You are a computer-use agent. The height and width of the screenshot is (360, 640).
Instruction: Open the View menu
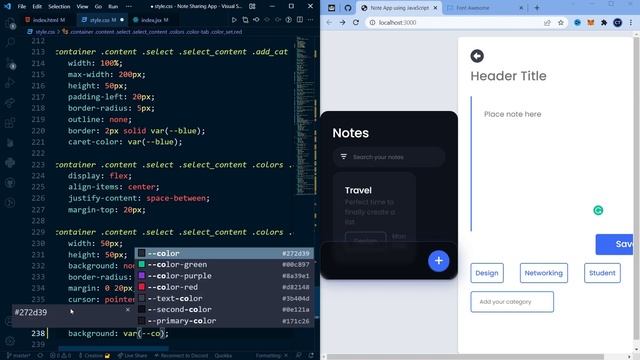click(x=82, y=7)
